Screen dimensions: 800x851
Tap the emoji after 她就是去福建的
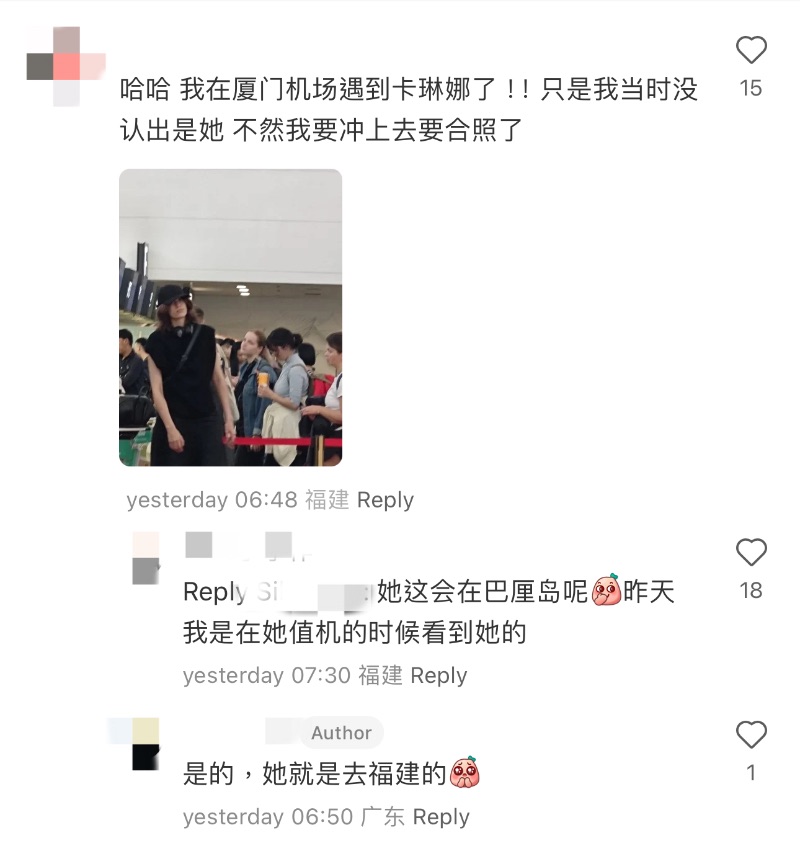point(465,772)
